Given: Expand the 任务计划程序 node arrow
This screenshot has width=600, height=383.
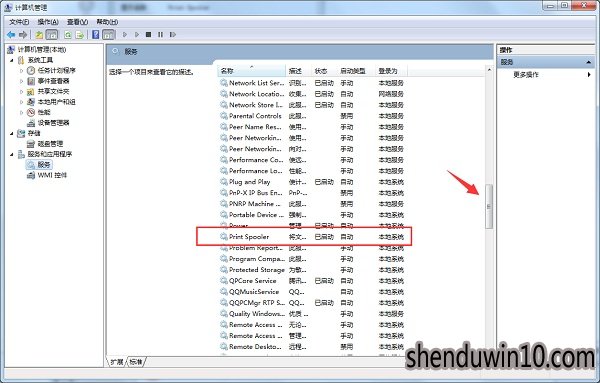Looking at the screenshot, I should pyautogui.click(x=21, y=70).
